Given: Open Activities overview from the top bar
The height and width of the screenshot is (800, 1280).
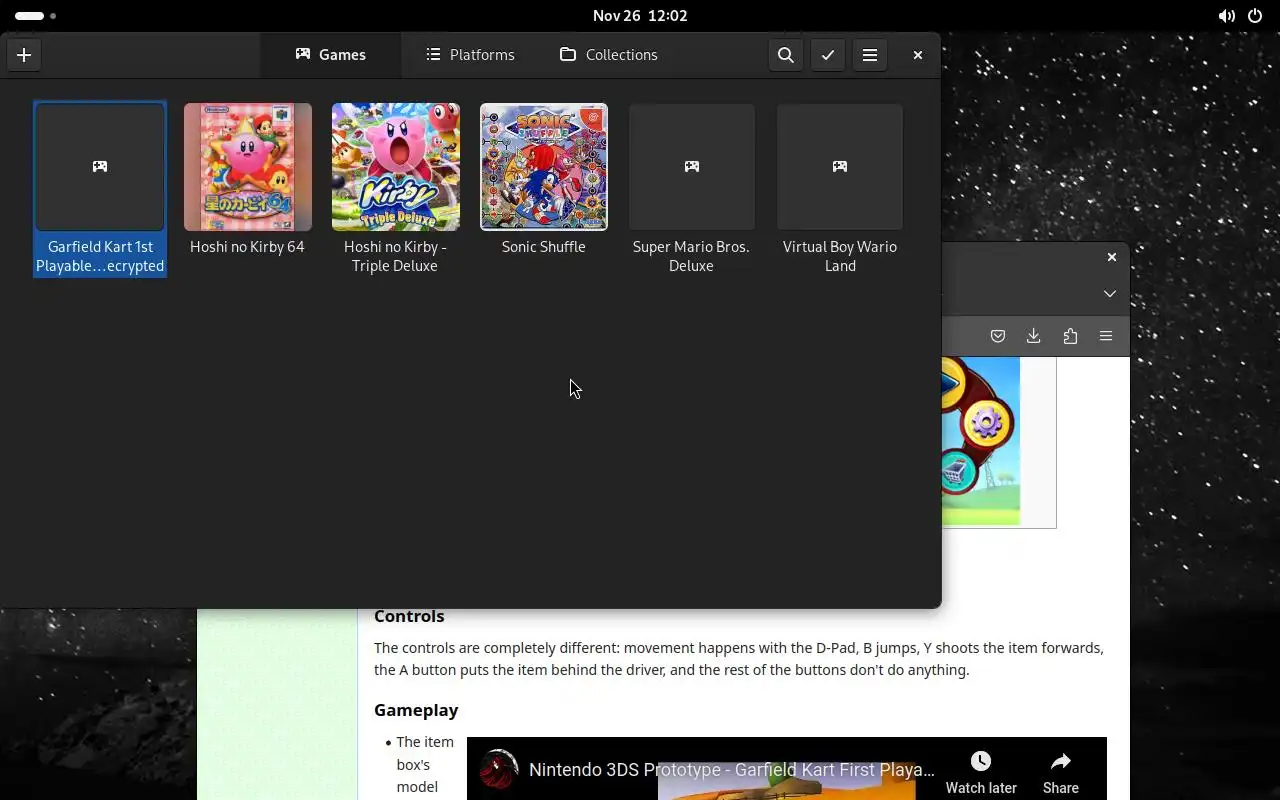Looking at the screenshot, I should (35, 16).
